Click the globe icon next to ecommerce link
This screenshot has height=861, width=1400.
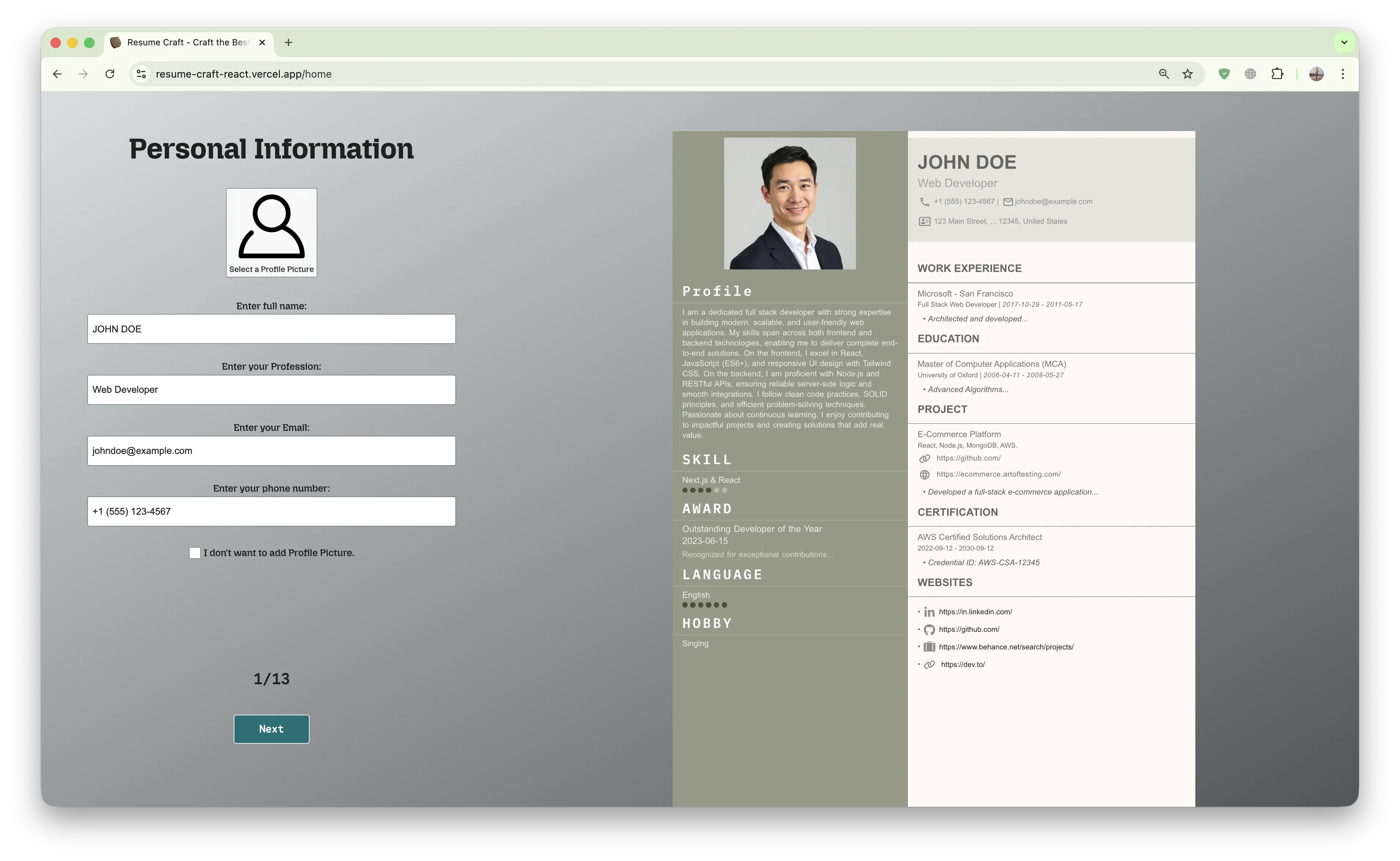point(924,474)
